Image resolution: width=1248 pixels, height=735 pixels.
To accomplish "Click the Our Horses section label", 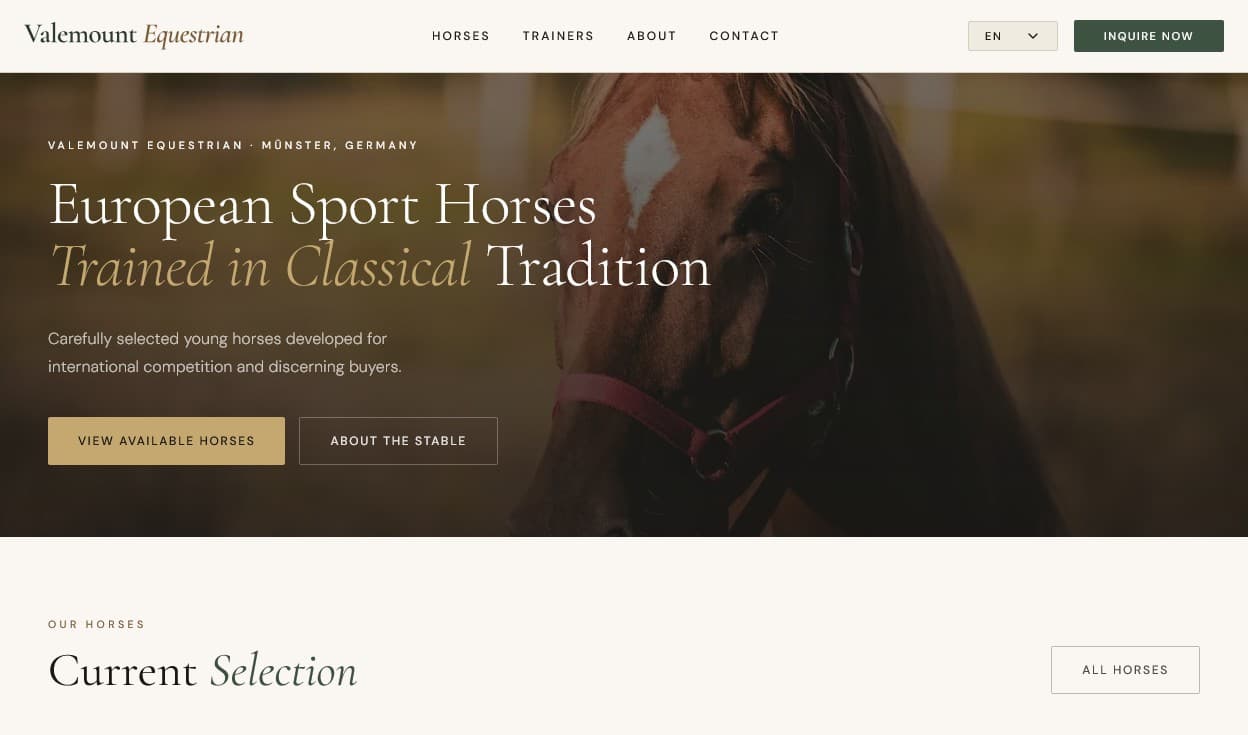I will click(x=96, y=625).
